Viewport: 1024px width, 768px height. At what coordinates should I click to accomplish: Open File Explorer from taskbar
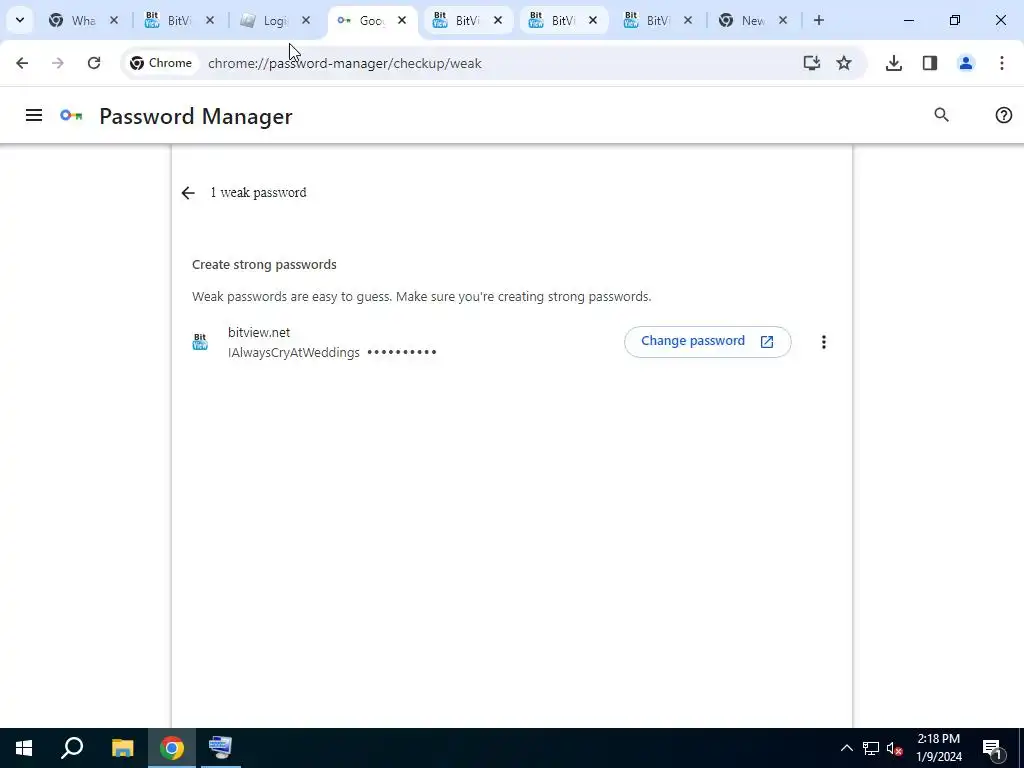pyautogui.click(x=122, y=748)
